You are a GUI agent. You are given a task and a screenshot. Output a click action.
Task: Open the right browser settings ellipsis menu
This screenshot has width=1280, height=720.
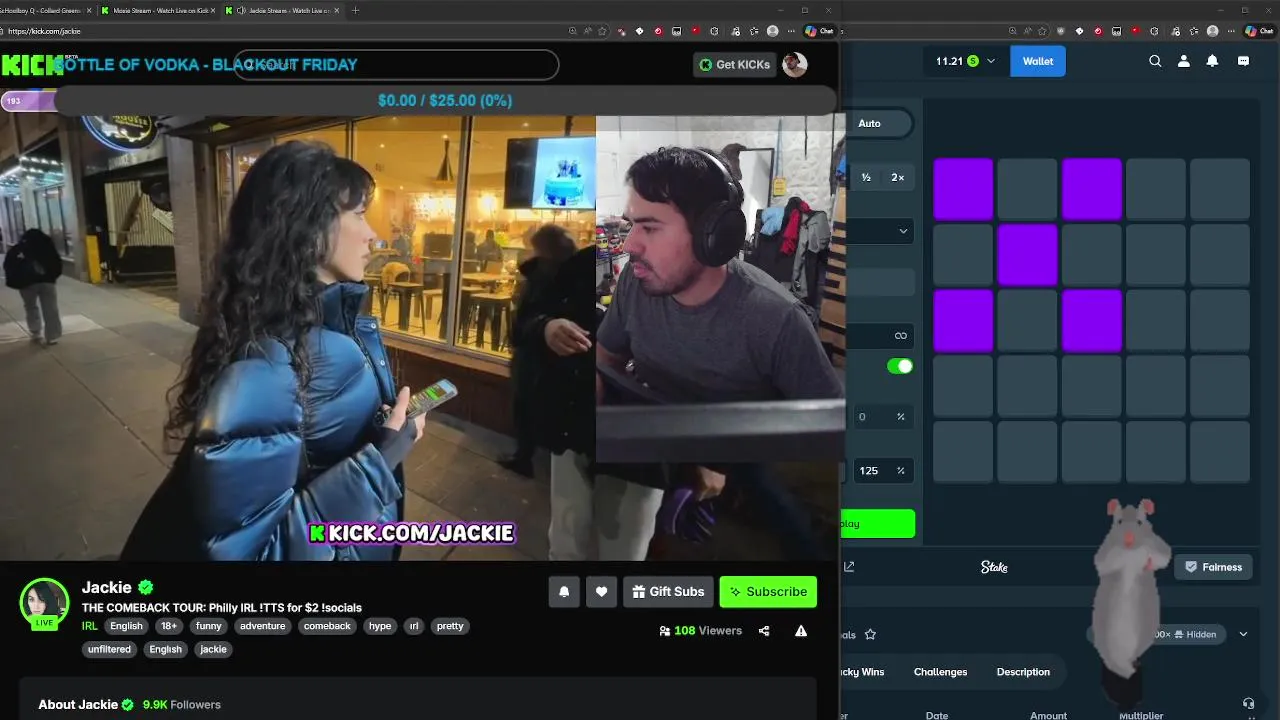tap(1232, 31)
